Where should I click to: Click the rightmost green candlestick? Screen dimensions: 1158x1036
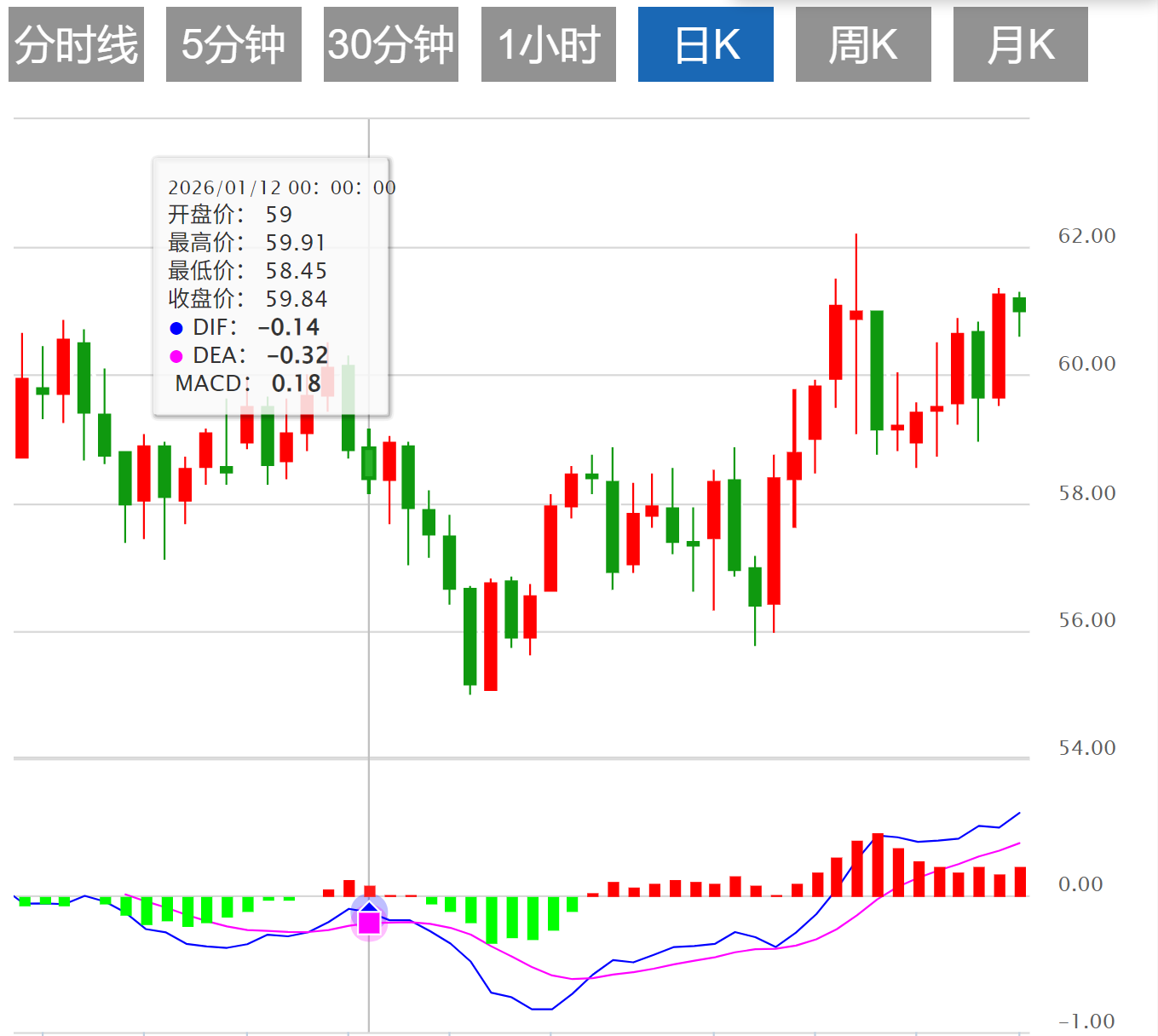(x=1019, y=305)
